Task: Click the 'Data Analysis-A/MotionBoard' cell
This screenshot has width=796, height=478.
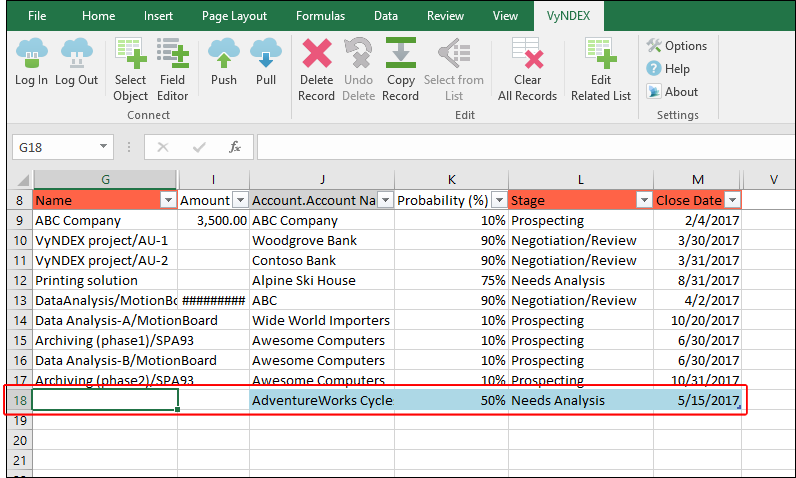Action: (x=105, y=321)
